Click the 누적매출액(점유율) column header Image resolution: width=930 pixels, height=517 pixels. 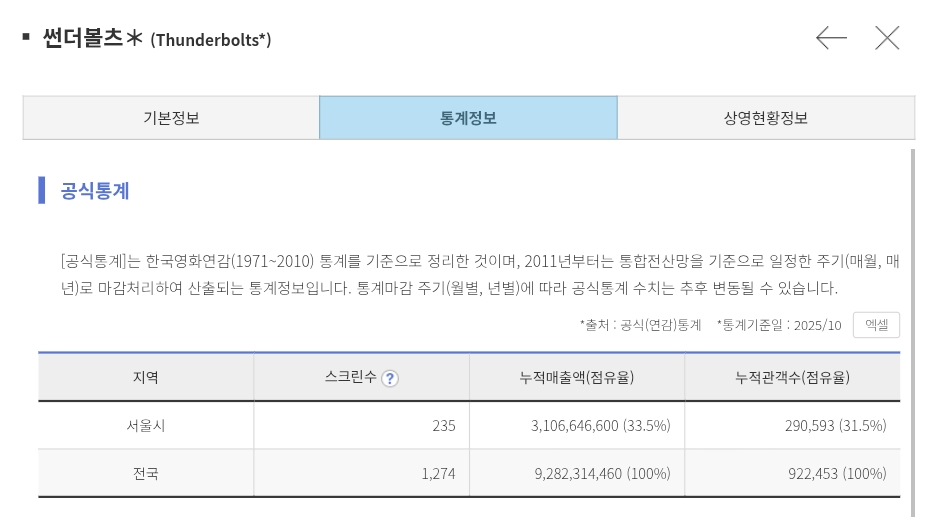click(577, 377)
